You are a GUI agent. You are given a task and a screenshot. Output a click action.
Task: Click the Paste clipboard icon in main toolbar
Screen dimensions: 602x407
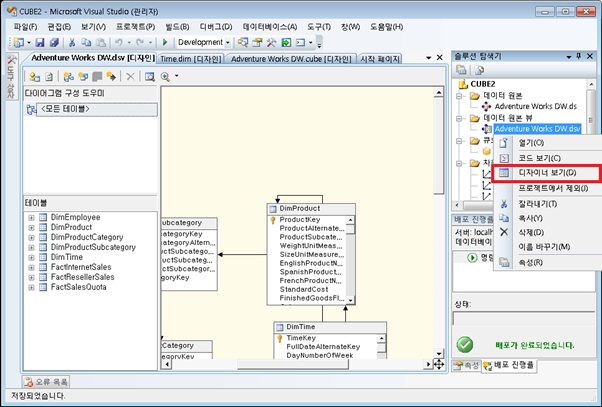pyautogui.click(x=101, y=42)
